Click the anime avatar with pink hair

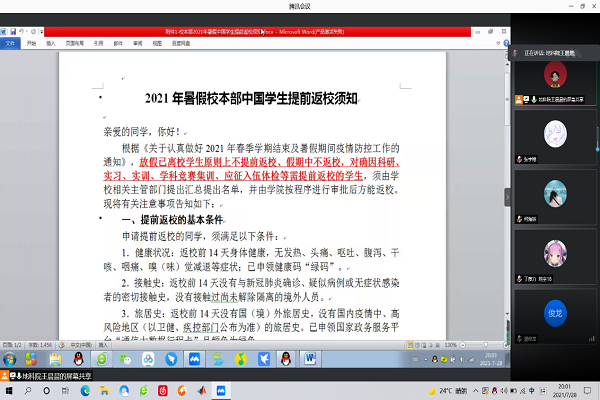[551, 253]
